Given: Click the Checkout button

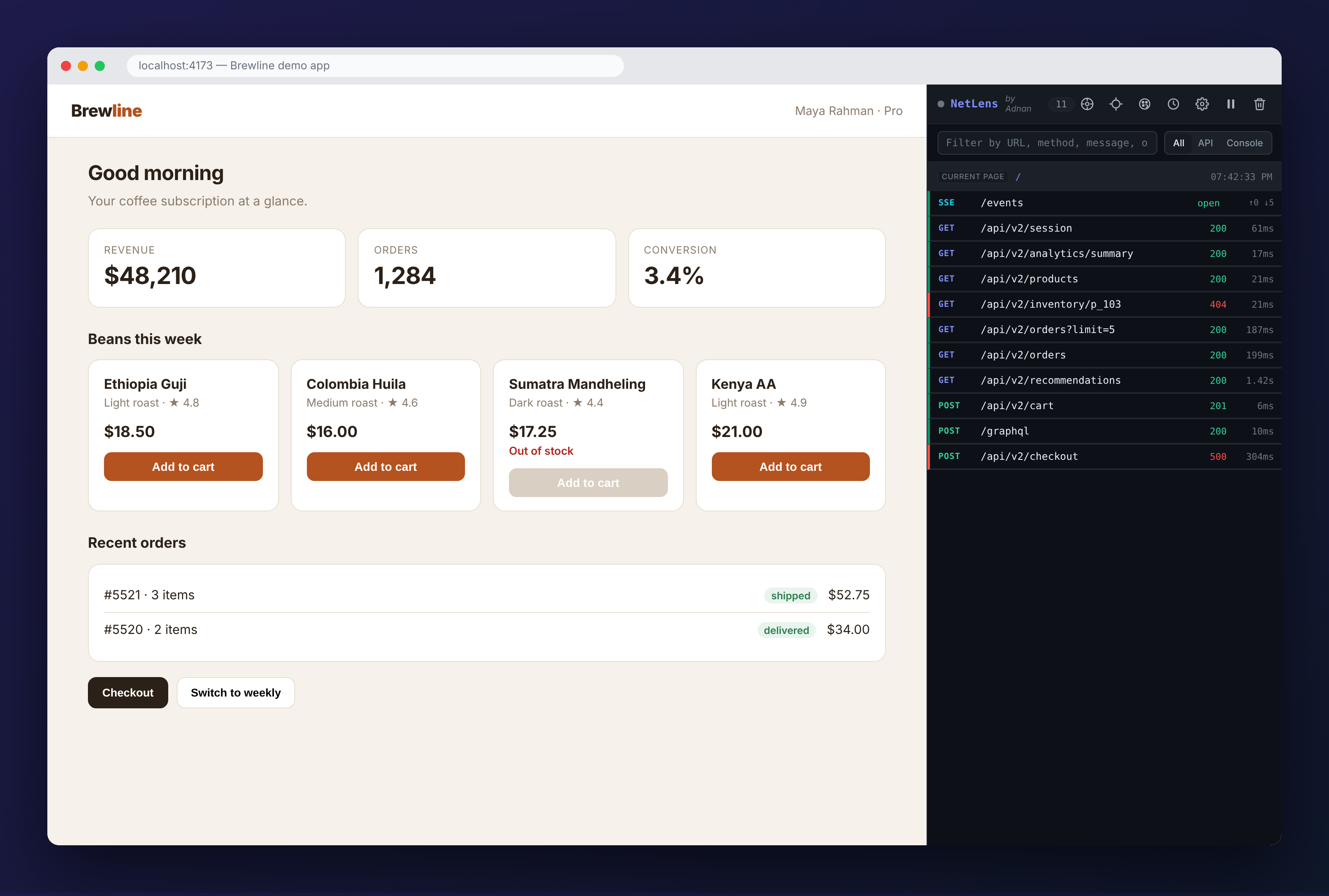Looking at the screenshot, I should 128,693.
